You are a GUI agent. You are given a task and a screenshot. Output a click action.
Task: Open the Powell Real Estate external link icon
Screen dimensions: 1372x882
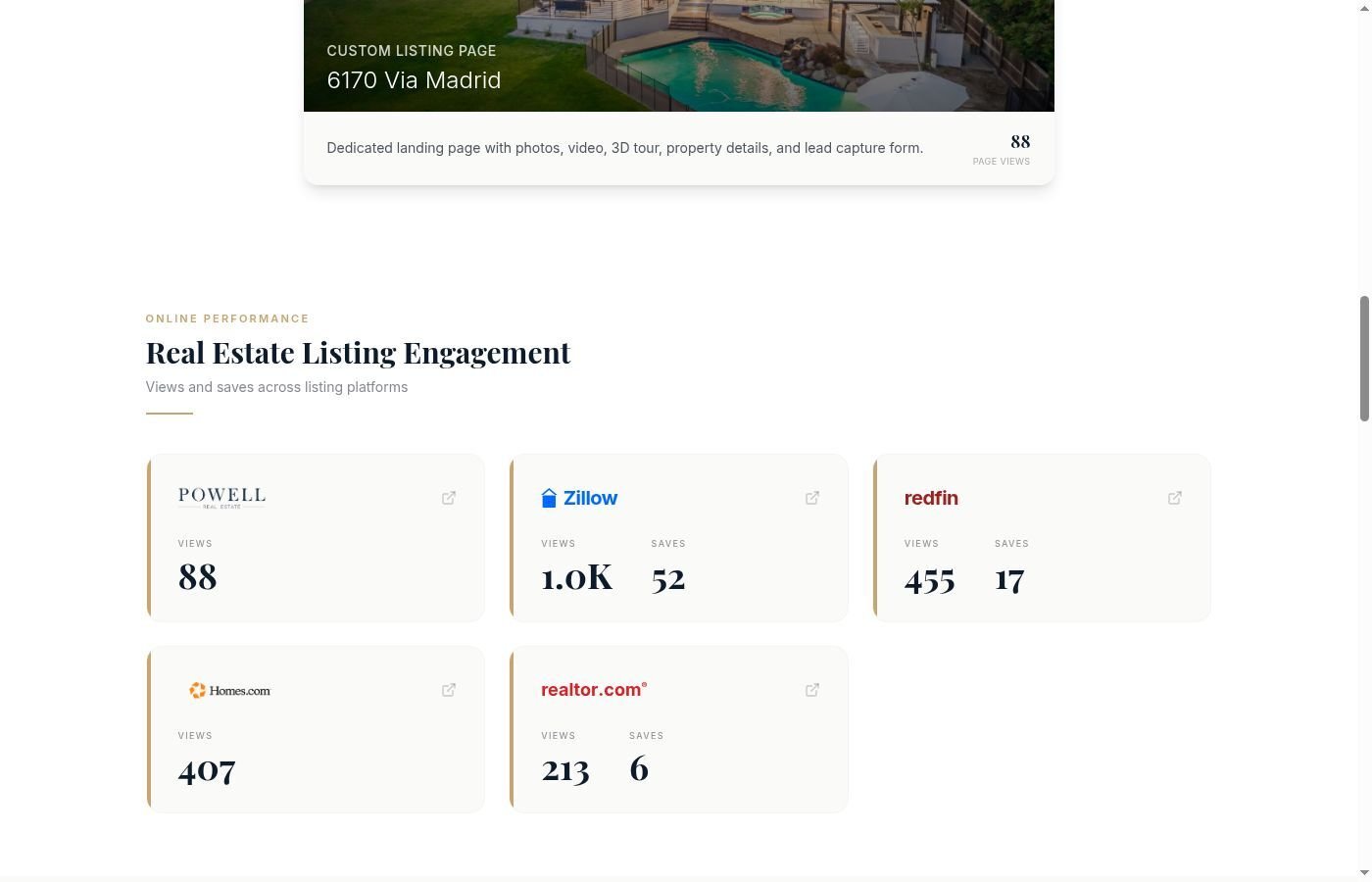point(449,498)
